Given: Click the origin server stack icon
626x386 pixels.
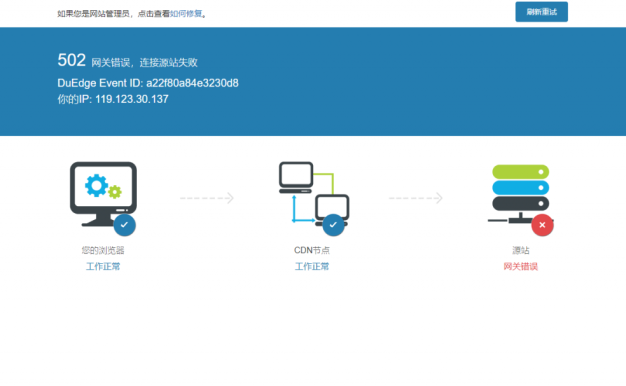Looking at the screenshot, I should click(521, 194).
